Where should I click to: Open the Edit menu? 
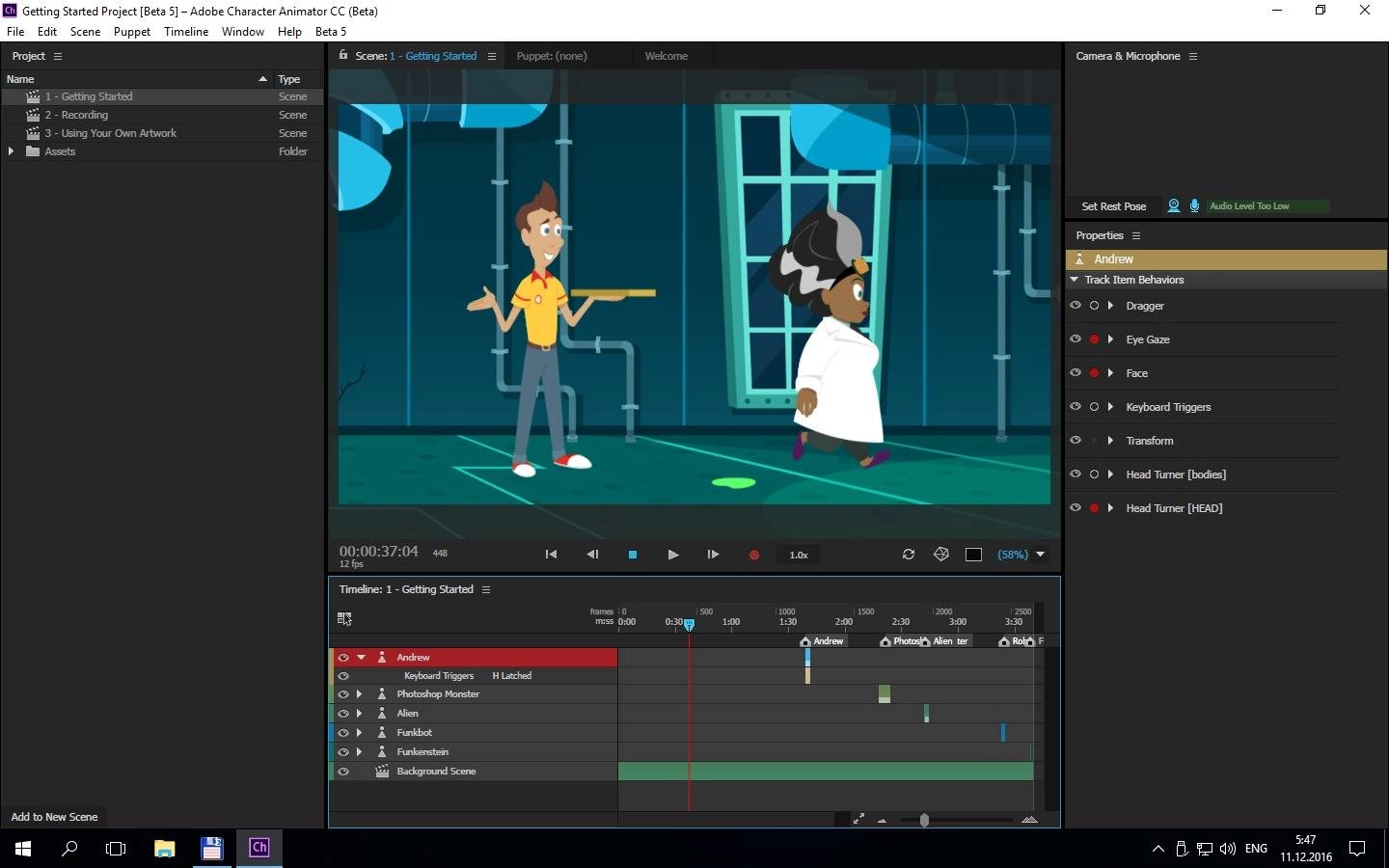[x=47, y=31]
